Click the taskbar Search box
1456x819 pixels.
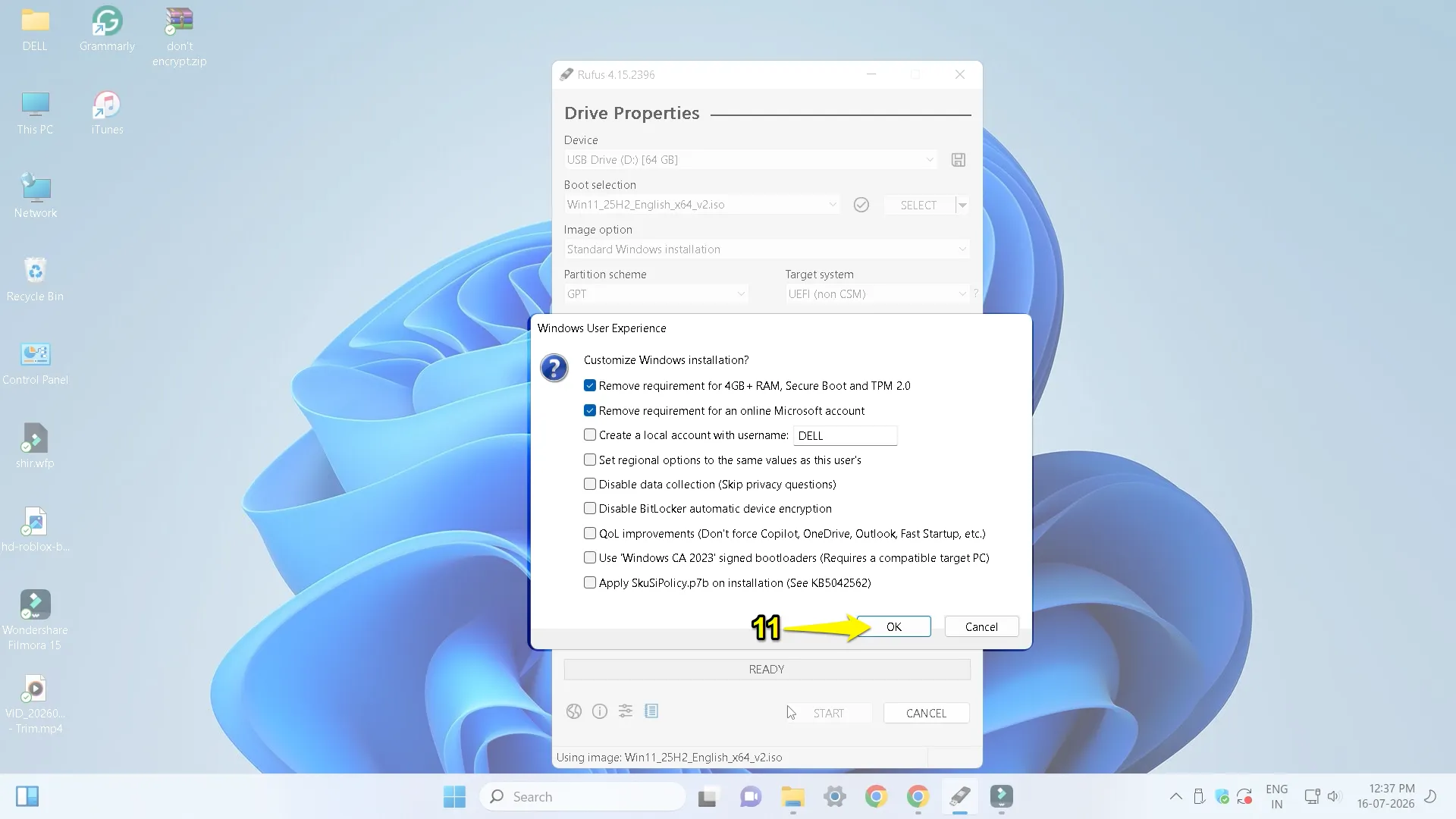tap(582, 796)
